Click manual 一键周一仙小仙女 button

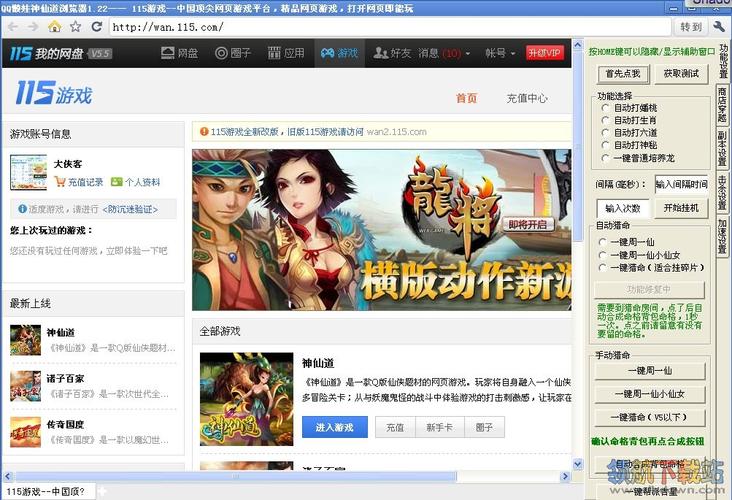point(649,394)
